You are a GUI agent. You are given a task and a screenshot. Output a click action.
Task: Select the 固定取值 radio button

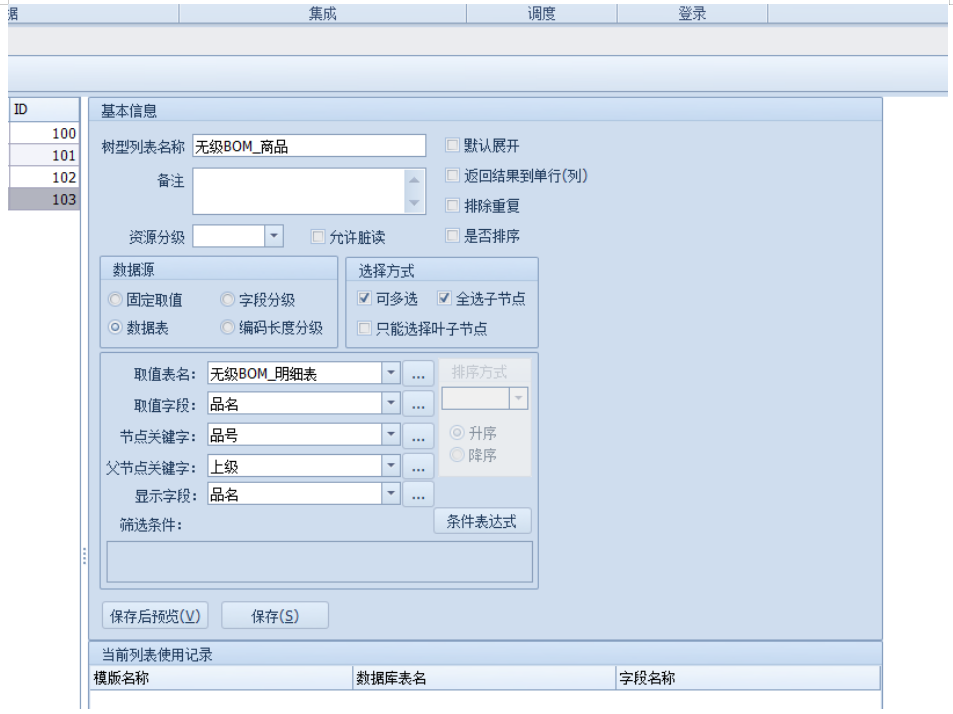[x=116, y=299]
